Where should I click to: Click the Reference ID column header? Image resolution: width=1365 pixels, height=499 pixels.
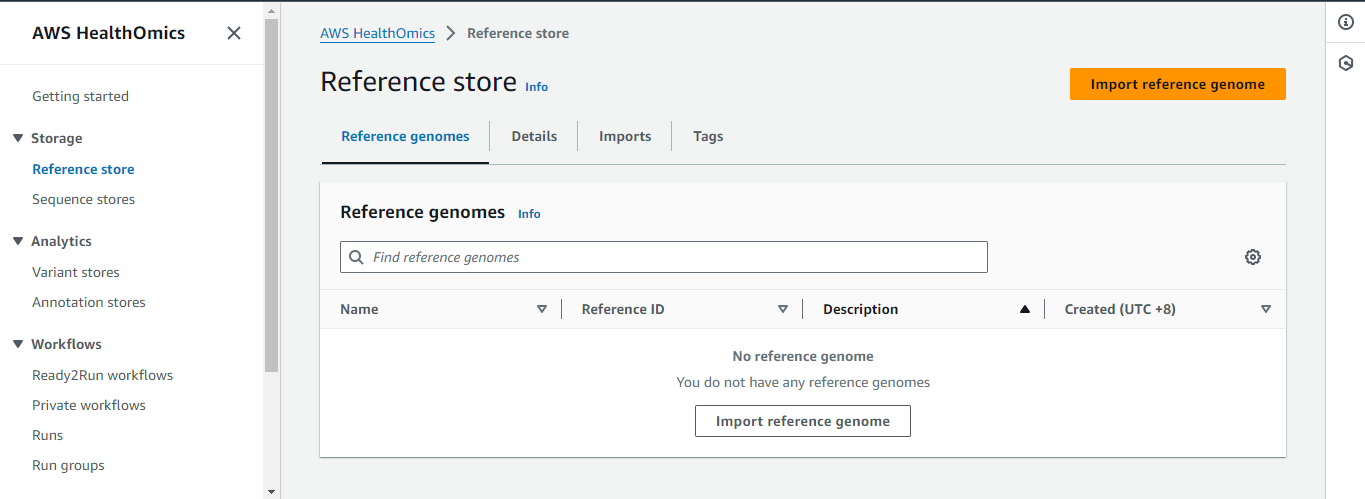623,309
